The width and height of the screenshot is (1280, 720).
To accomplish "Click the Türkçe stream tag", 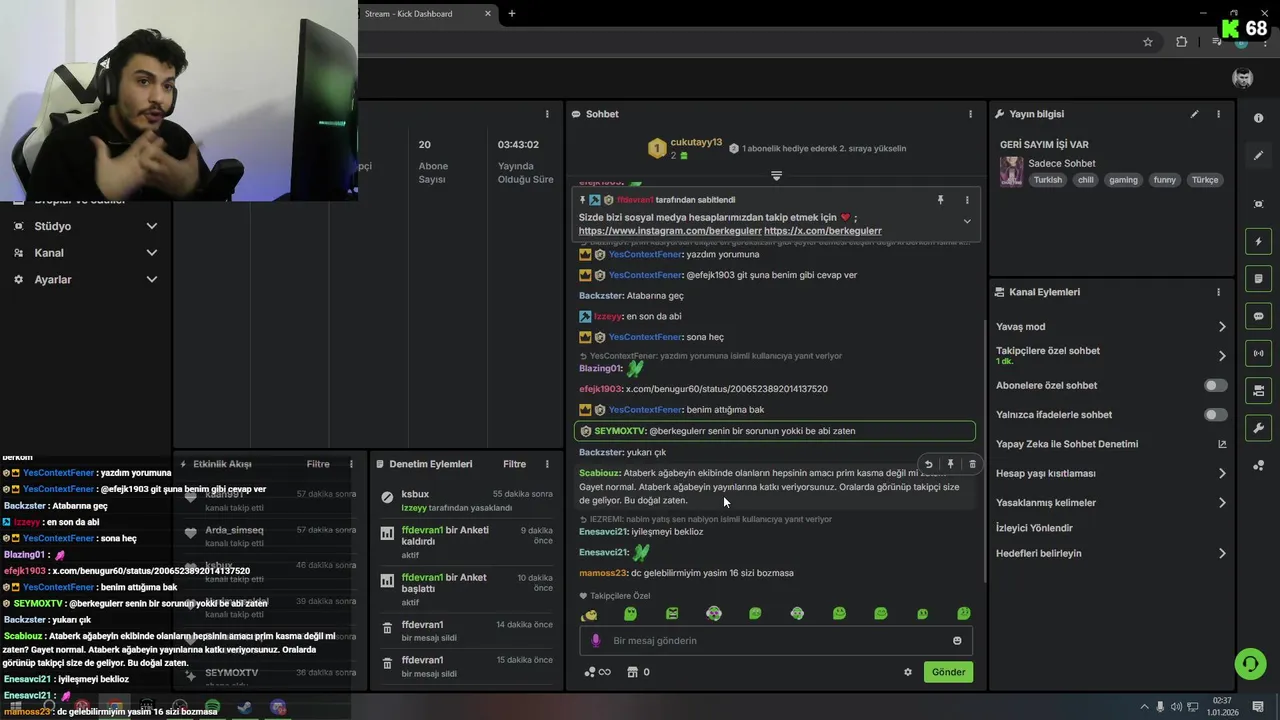I will point(1205,180).
